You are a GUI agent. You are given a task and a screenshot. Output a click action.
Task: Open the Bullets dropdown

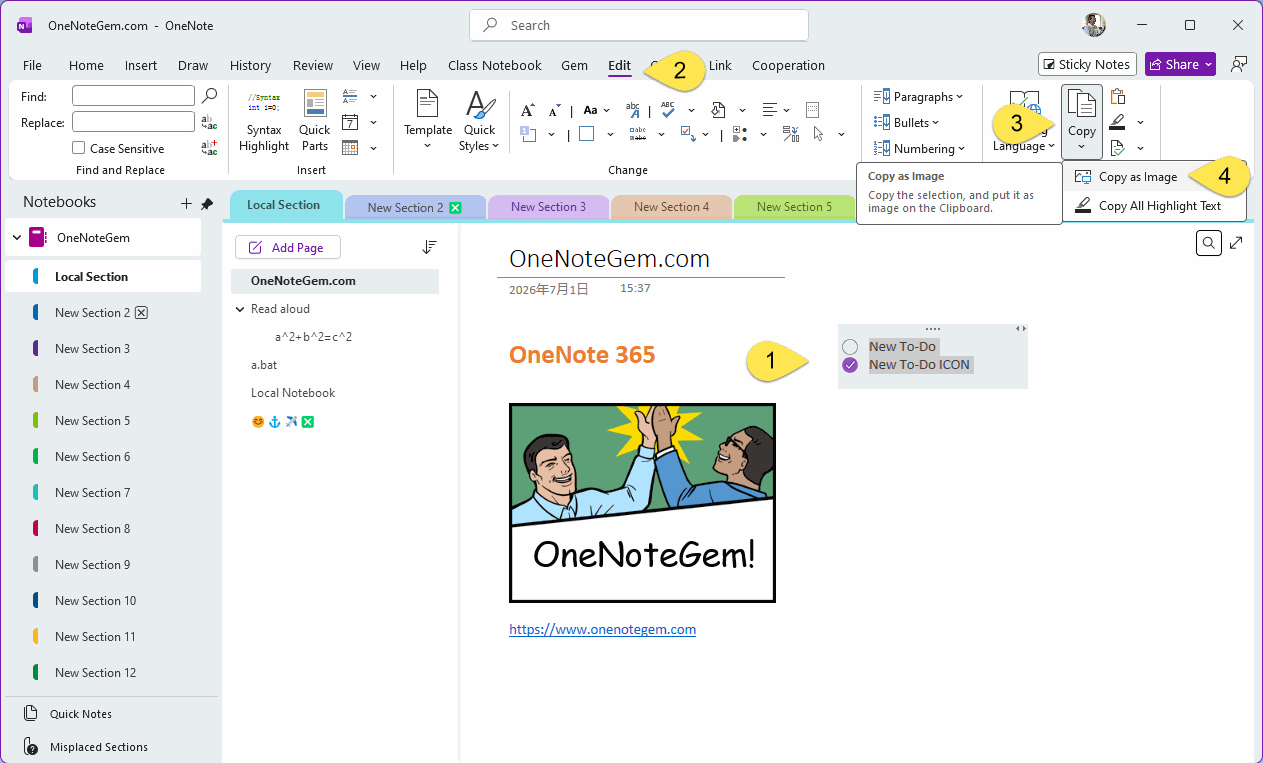907,122
